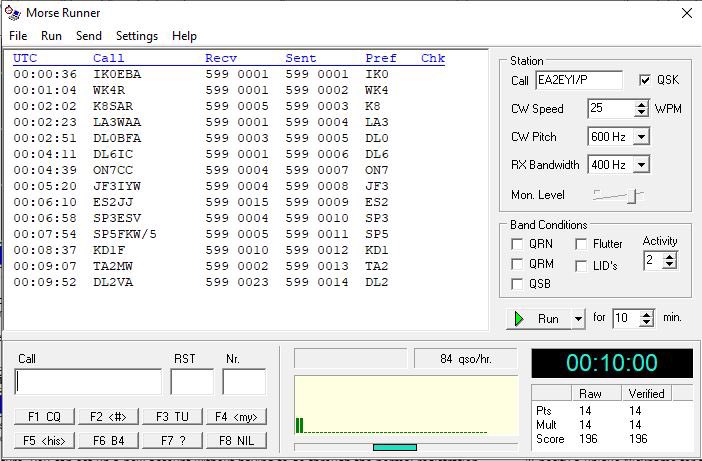
Task: Click the green Run play arrow
Action: click(519, 319)
